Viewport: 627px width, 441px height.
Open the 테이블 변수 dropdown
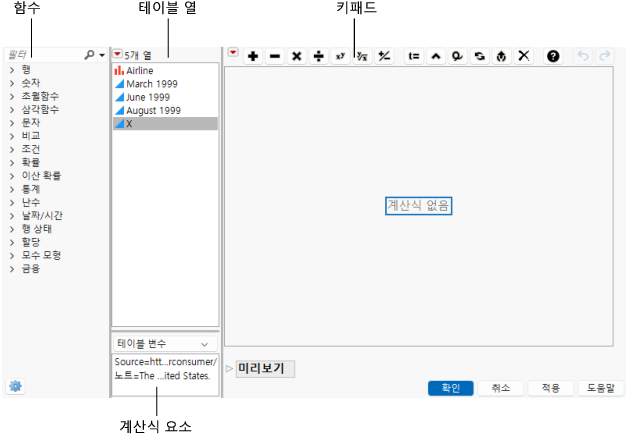coord(166,344)
